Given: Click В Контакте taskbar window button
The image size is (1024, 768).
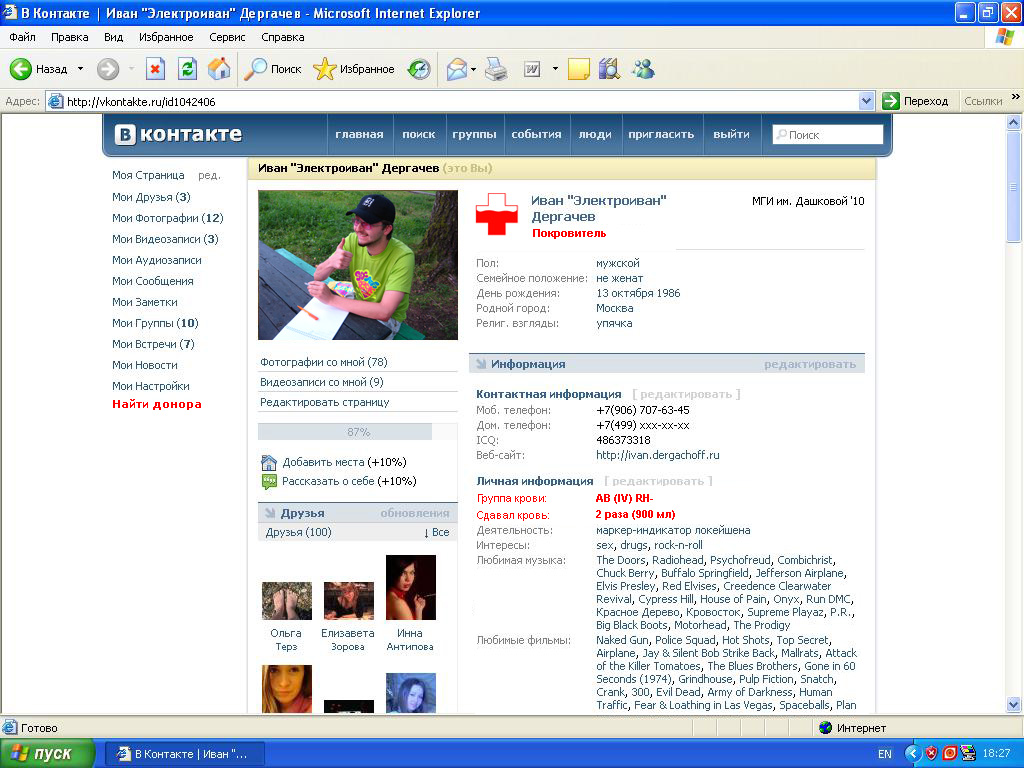Looking at the screenshot, I should [x=185, y=754].
